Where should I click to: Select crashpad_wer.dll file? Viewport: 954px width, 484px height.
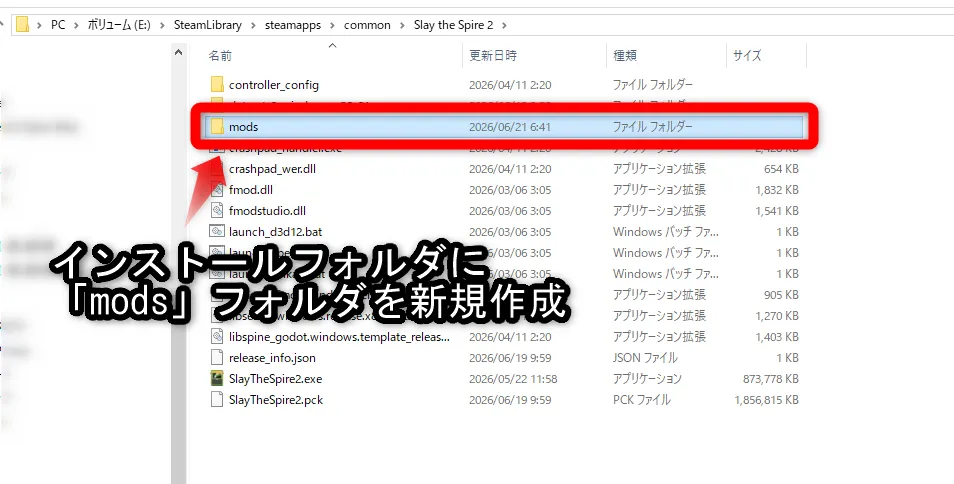(x=272, y=168)
